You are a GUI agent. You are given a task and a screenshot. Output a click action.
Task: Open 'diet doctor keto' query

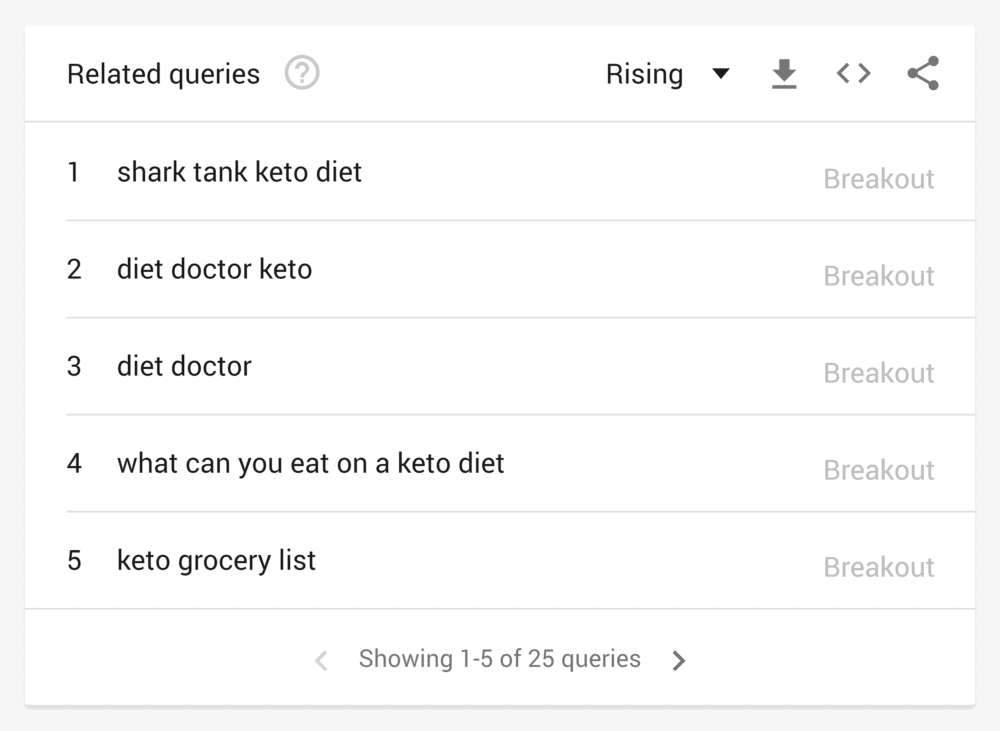pos(214,269)
